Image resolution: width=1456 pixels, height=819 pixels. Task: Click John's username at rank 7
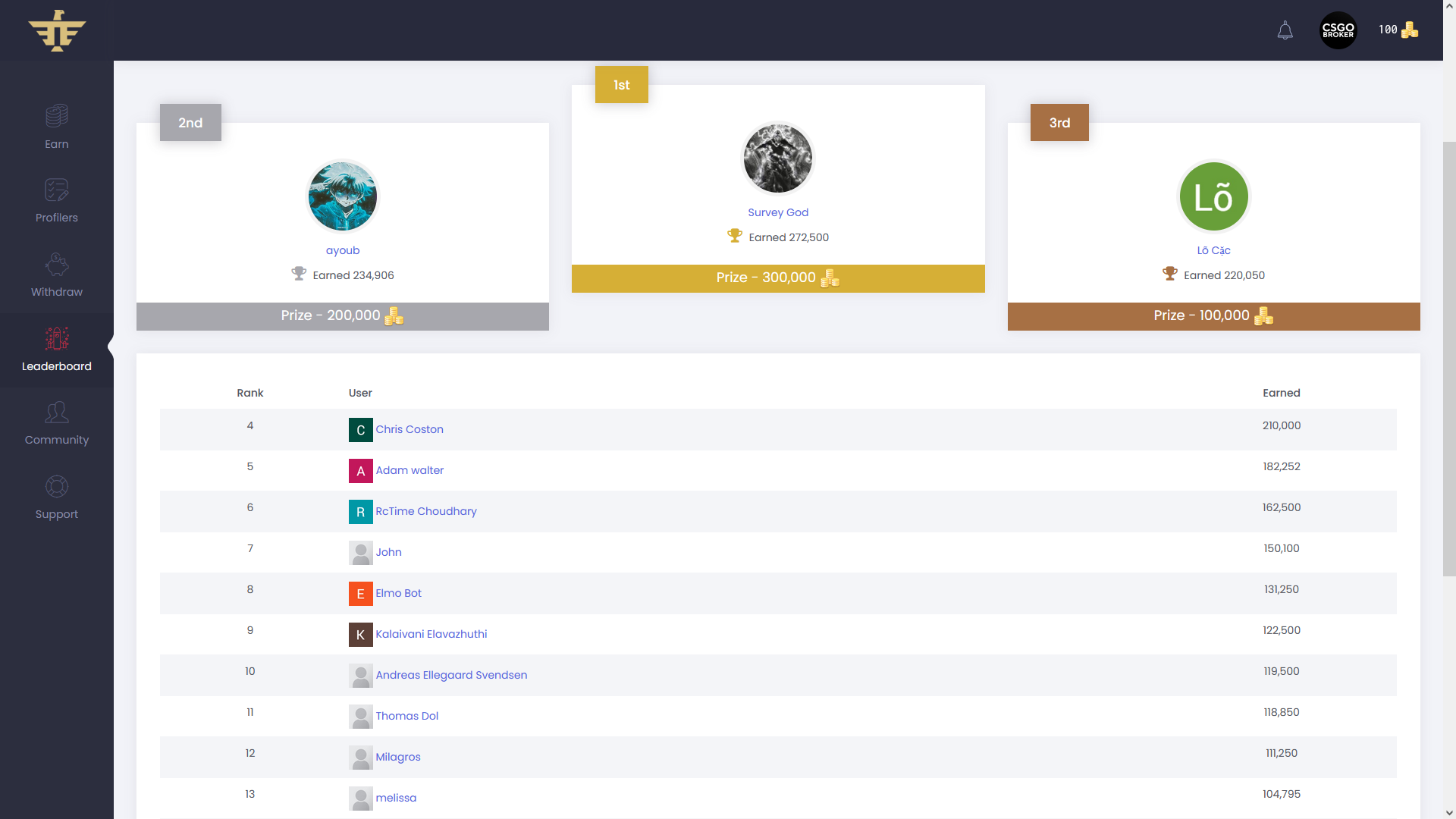(x=388, y=552)
